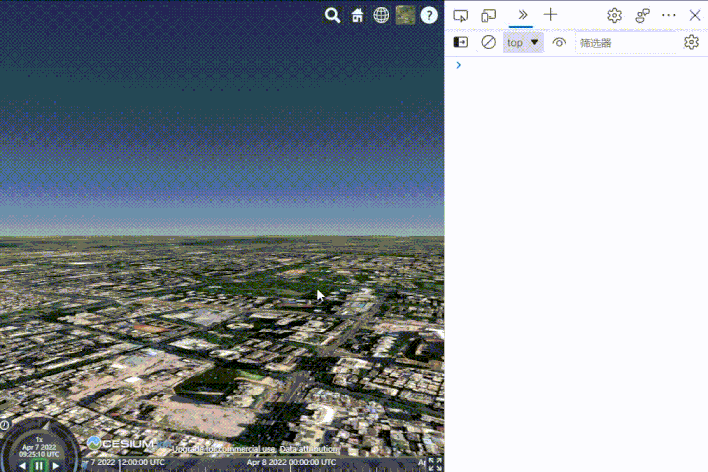The image size is (708, 472).
Task: Add a new DevTools tool tab
Action: click(x=550, y=15)
